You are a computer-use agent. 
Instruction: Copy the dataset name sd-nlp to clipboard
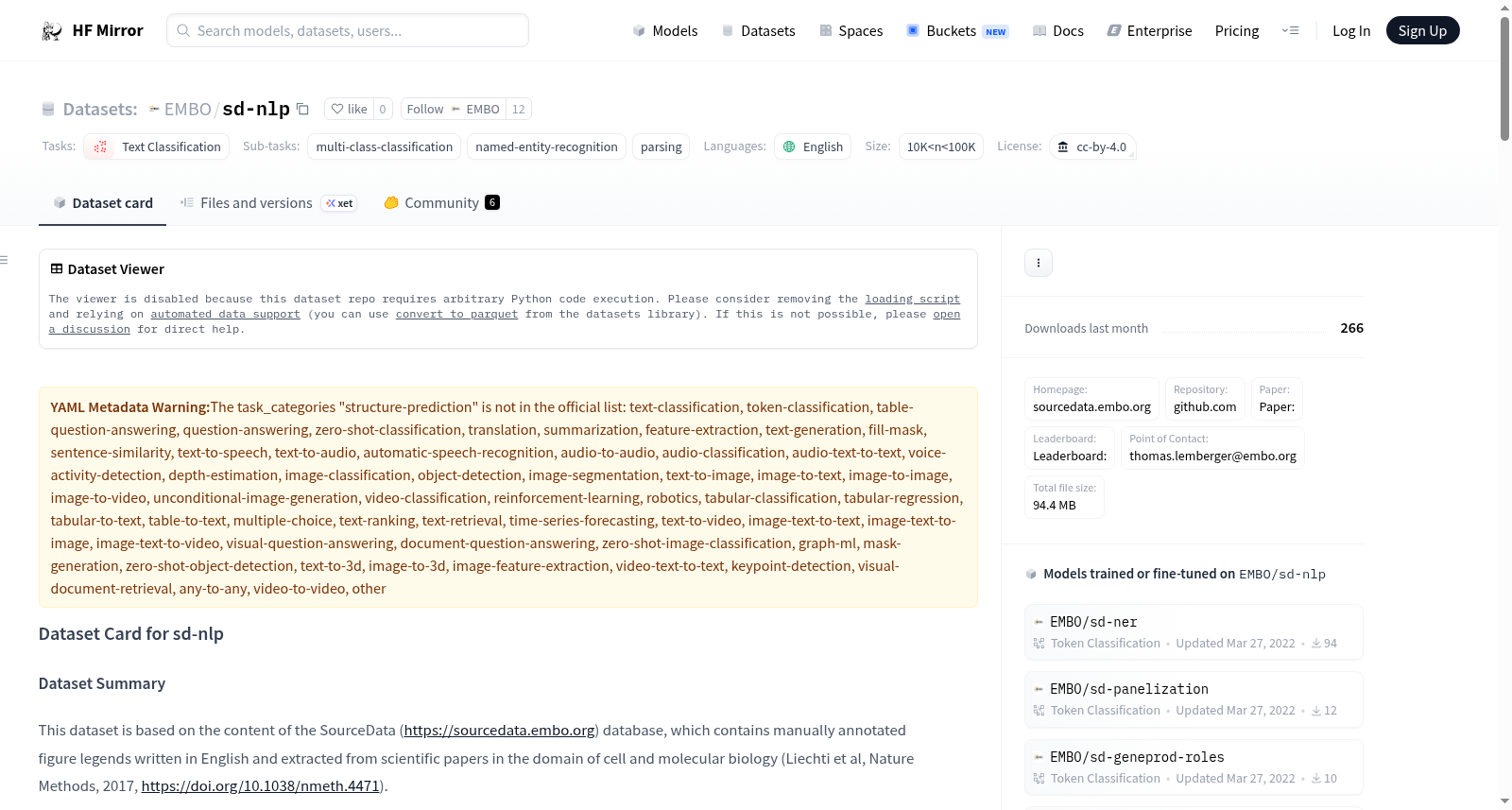pyautogui.click(x=302, y=109)
